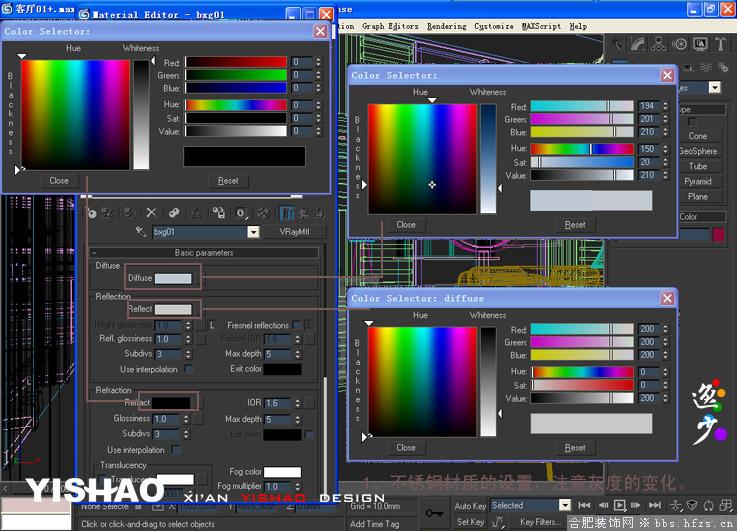Click the Reflect color swatch
737x531 pixels.
pyautogui.click(x=173, y=309)
